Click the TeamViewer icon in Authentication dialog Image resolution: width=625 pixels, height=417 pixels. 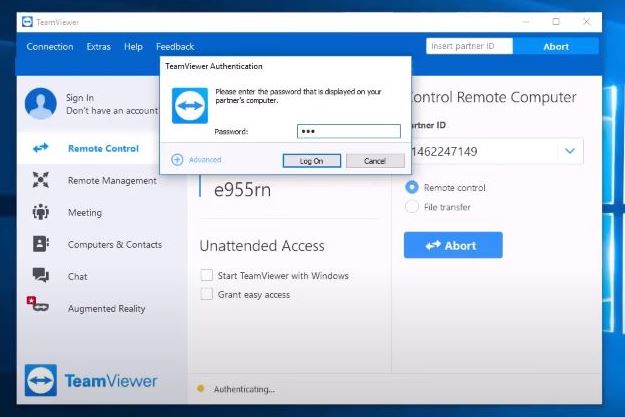(190, 106)
